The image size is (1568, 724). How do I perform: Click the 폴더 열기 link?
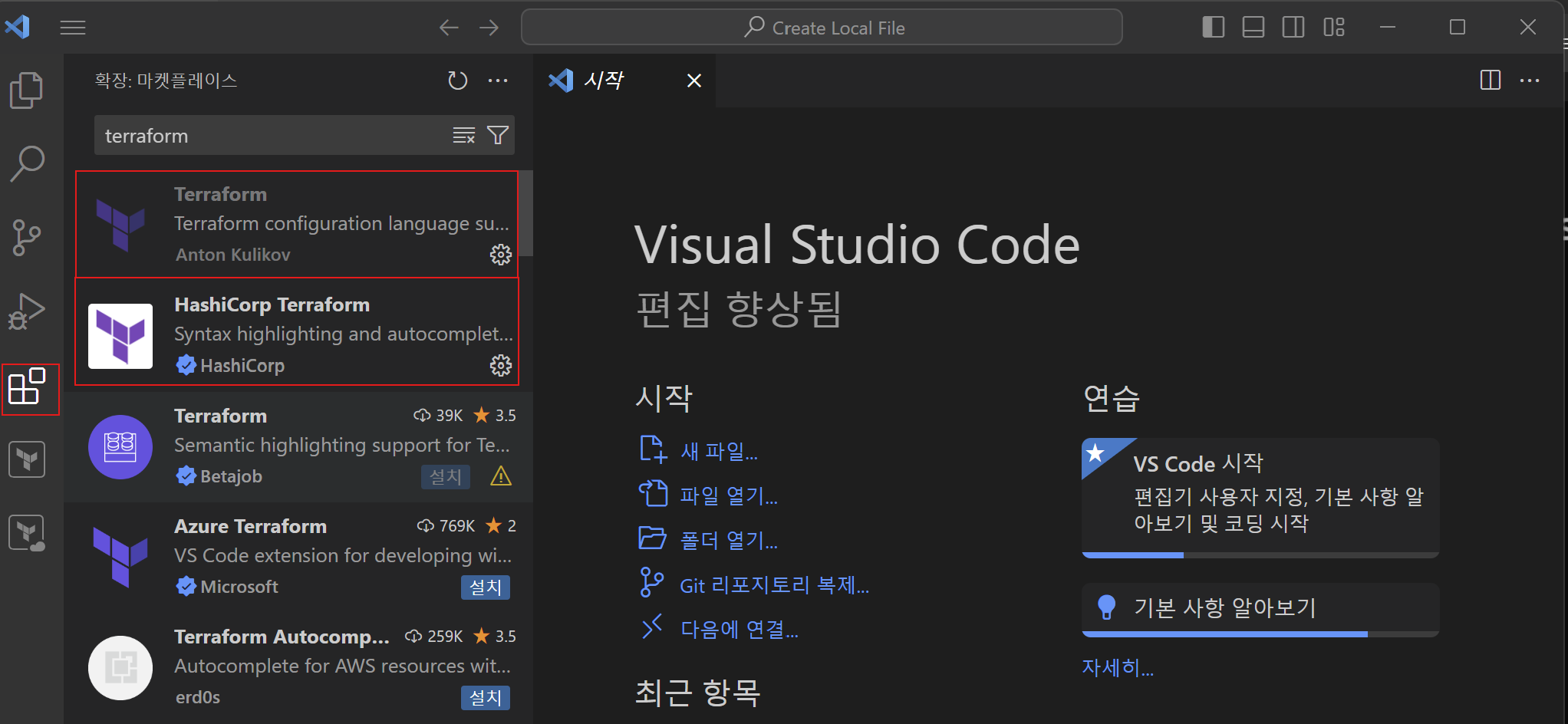[x=729, y=540]
